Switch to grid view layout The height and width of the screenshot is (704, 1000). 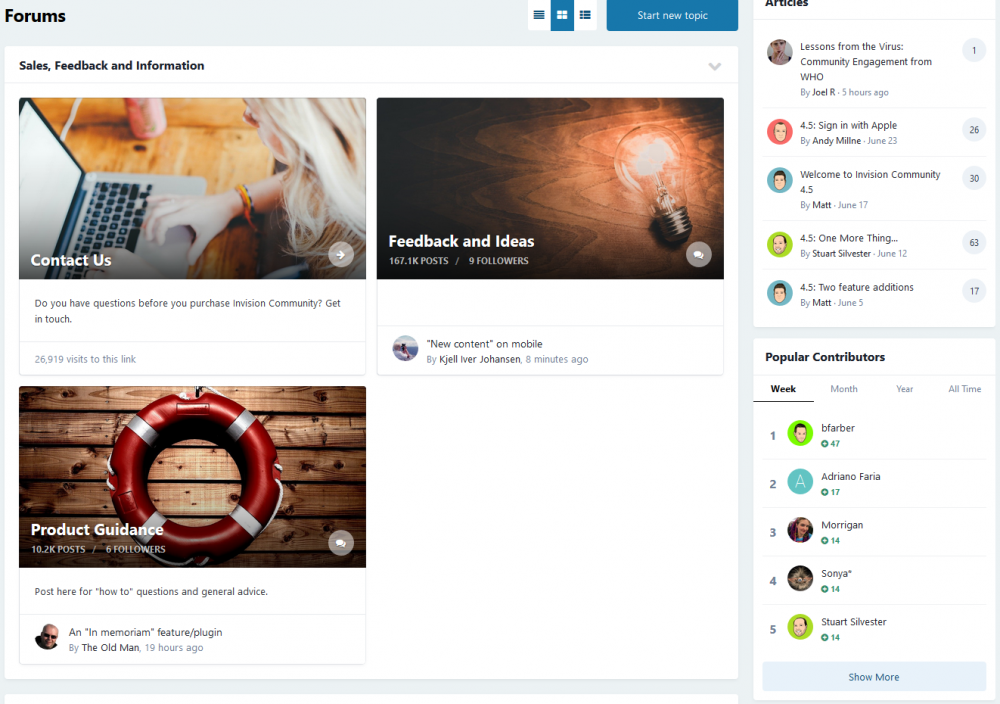click(x=561, y=15)
